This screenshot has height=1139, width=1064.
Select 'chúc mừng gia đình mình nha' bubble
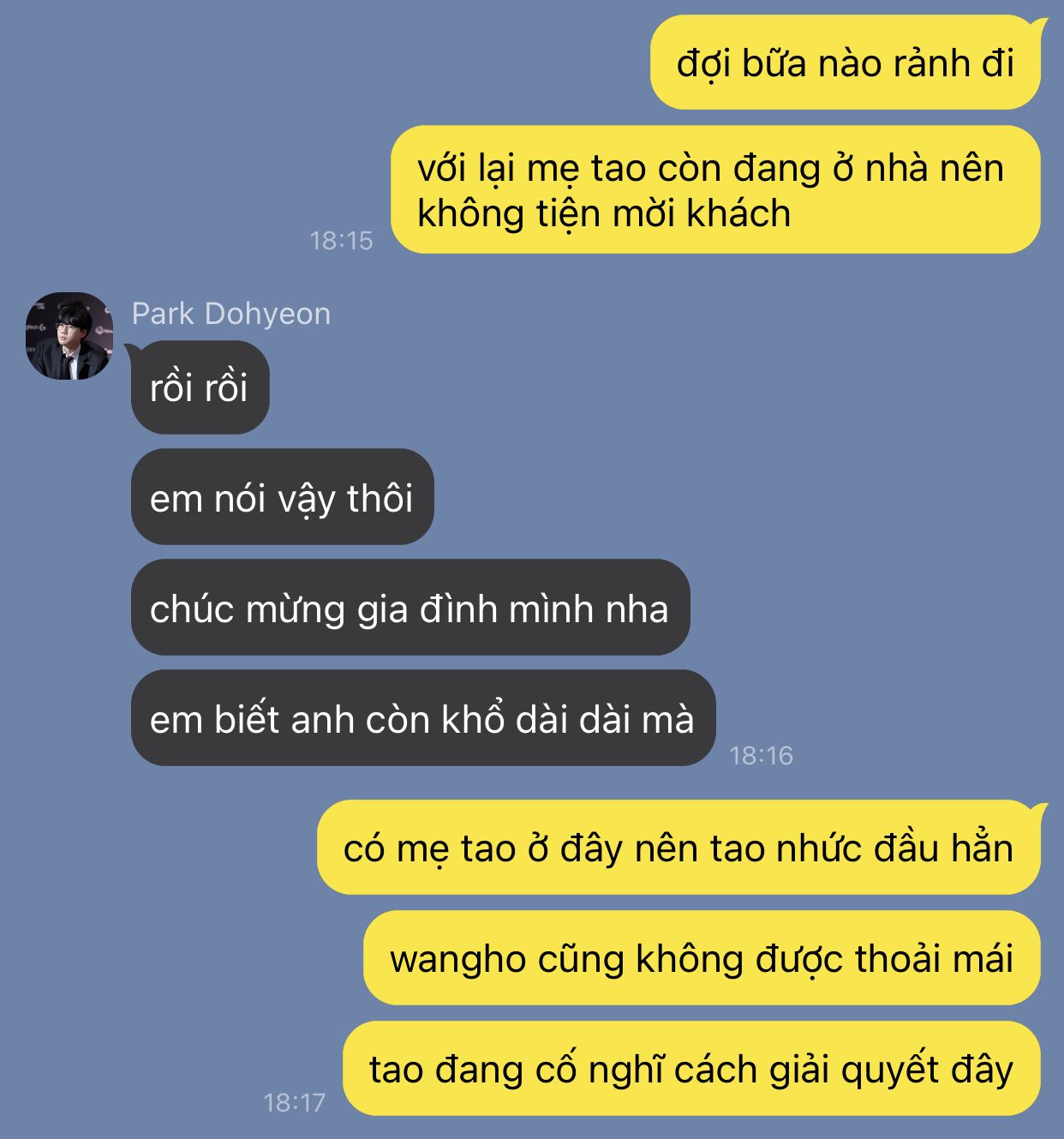pyautogui.click(x=410, y=608)
